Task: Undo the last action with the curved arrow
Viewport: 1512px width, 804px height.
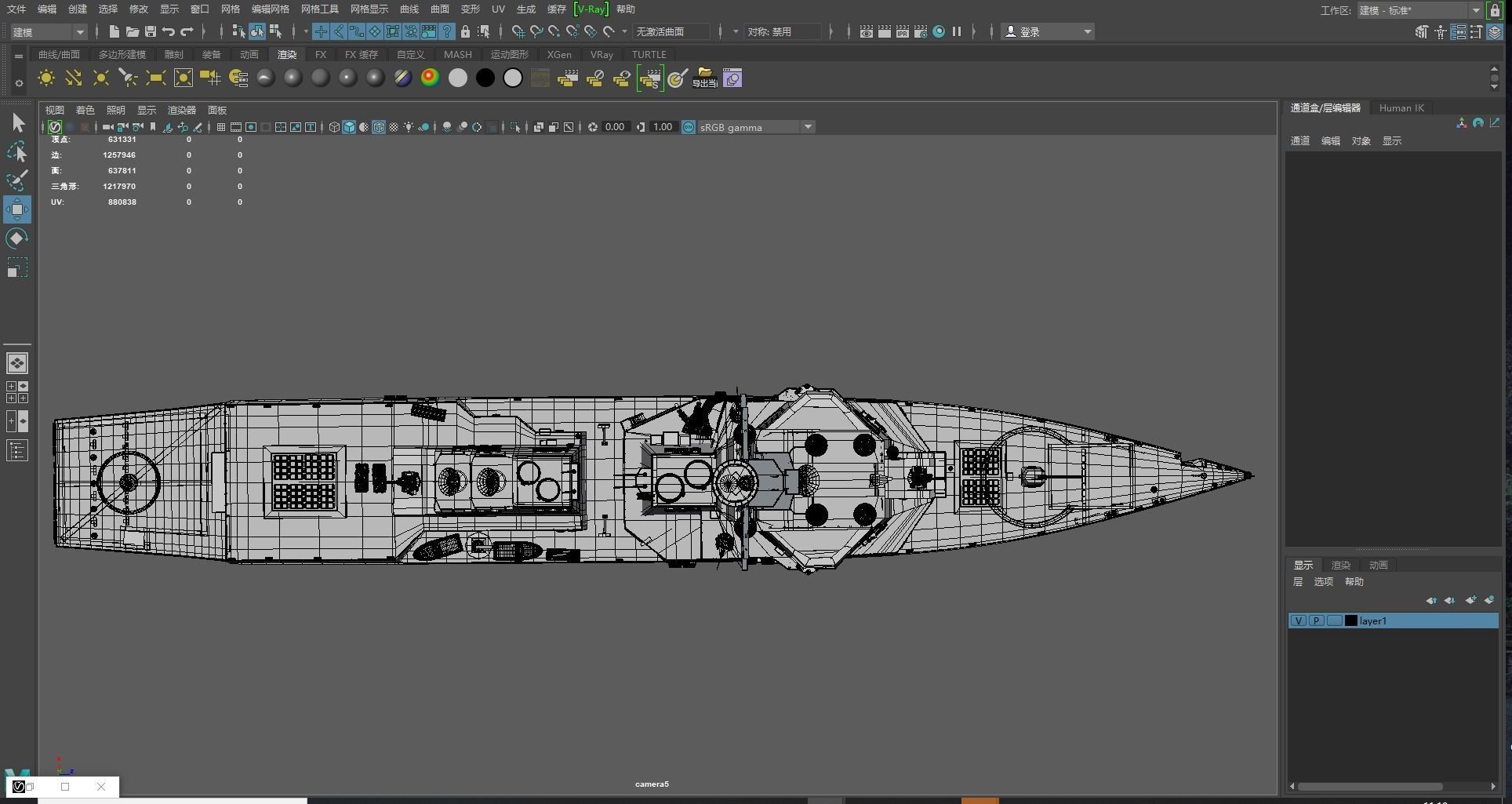Action: pyautogui.click(x=168, y=31)
